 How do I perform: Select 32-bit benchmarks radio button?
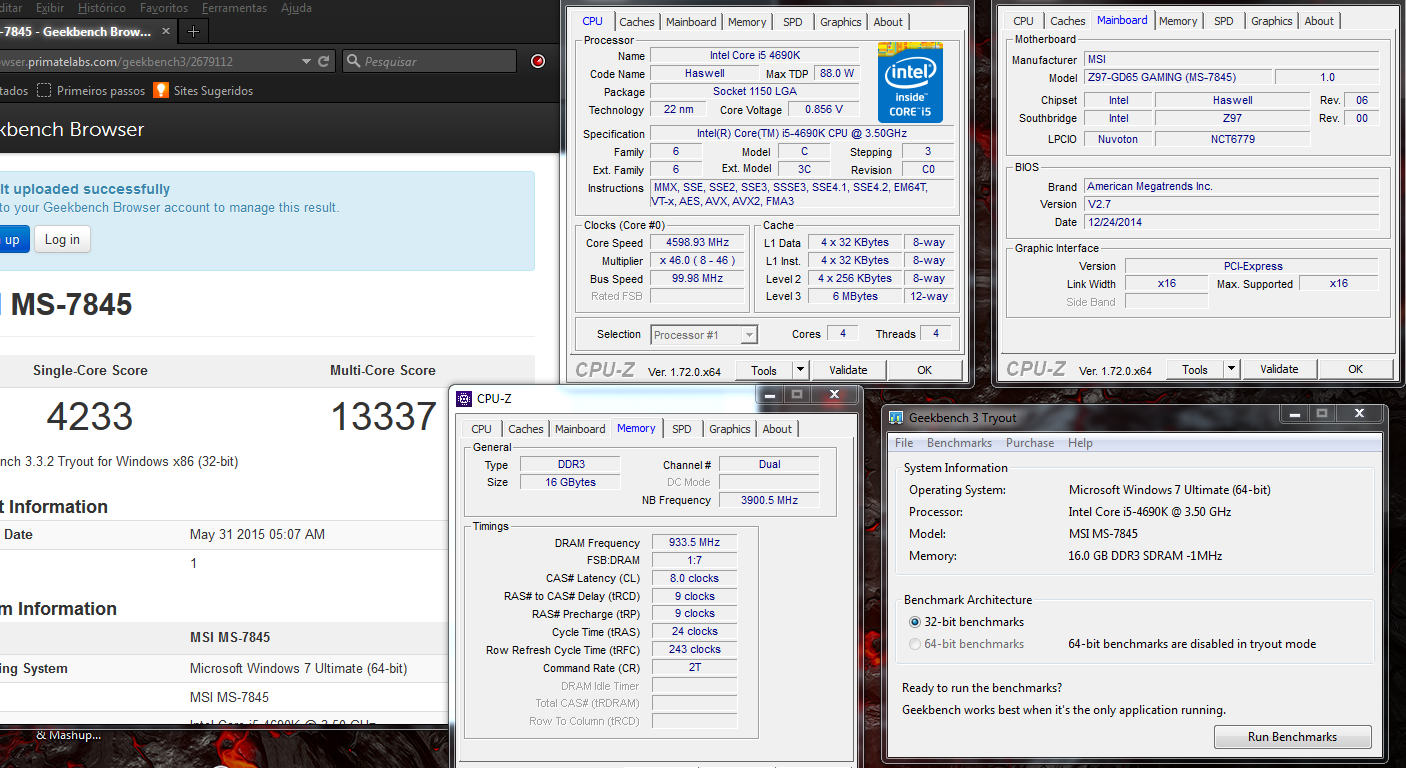(914, 622)
